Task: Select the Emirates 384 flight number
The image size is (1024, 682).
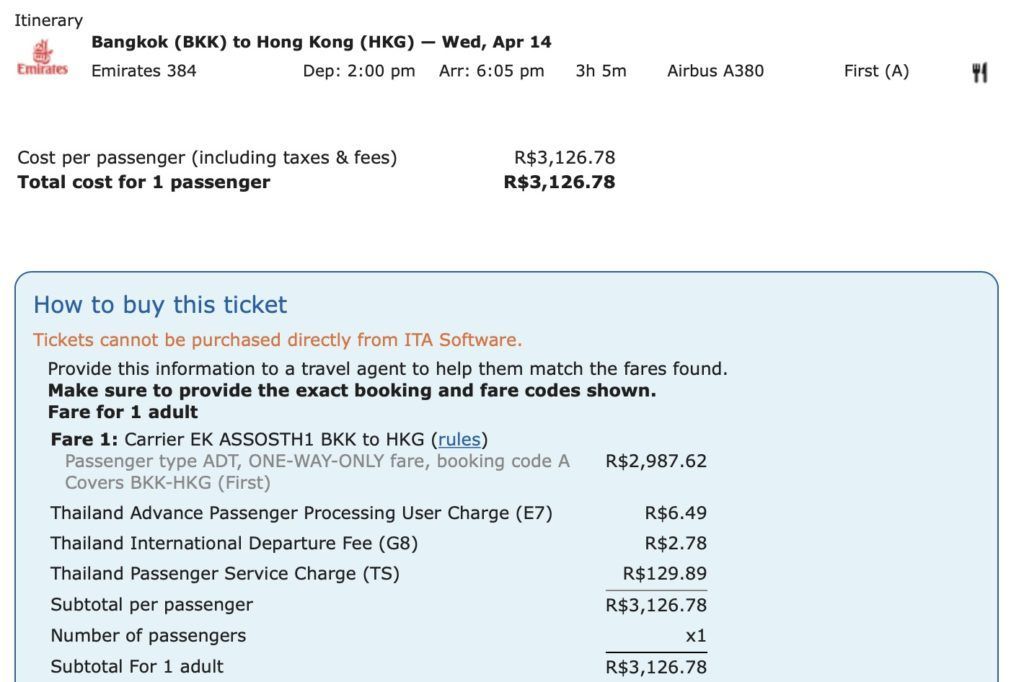Action: point(144,71)
